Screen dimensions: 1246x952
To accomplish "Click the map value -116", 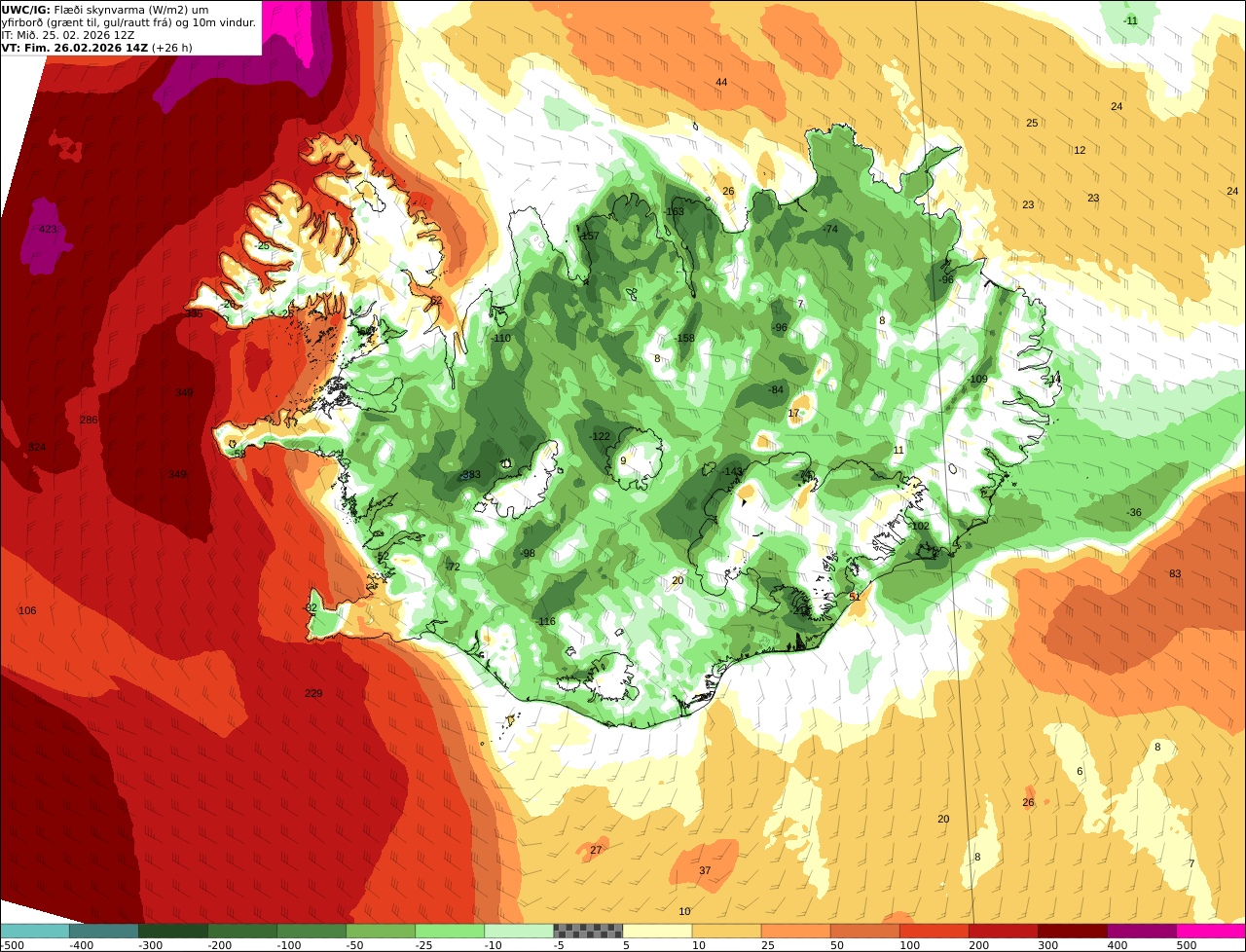I will point(546,622).
